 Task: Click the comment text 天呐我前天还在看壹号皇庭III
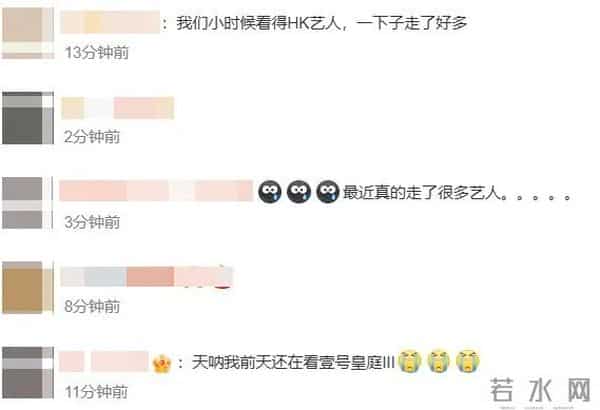(x=293, y=362)
